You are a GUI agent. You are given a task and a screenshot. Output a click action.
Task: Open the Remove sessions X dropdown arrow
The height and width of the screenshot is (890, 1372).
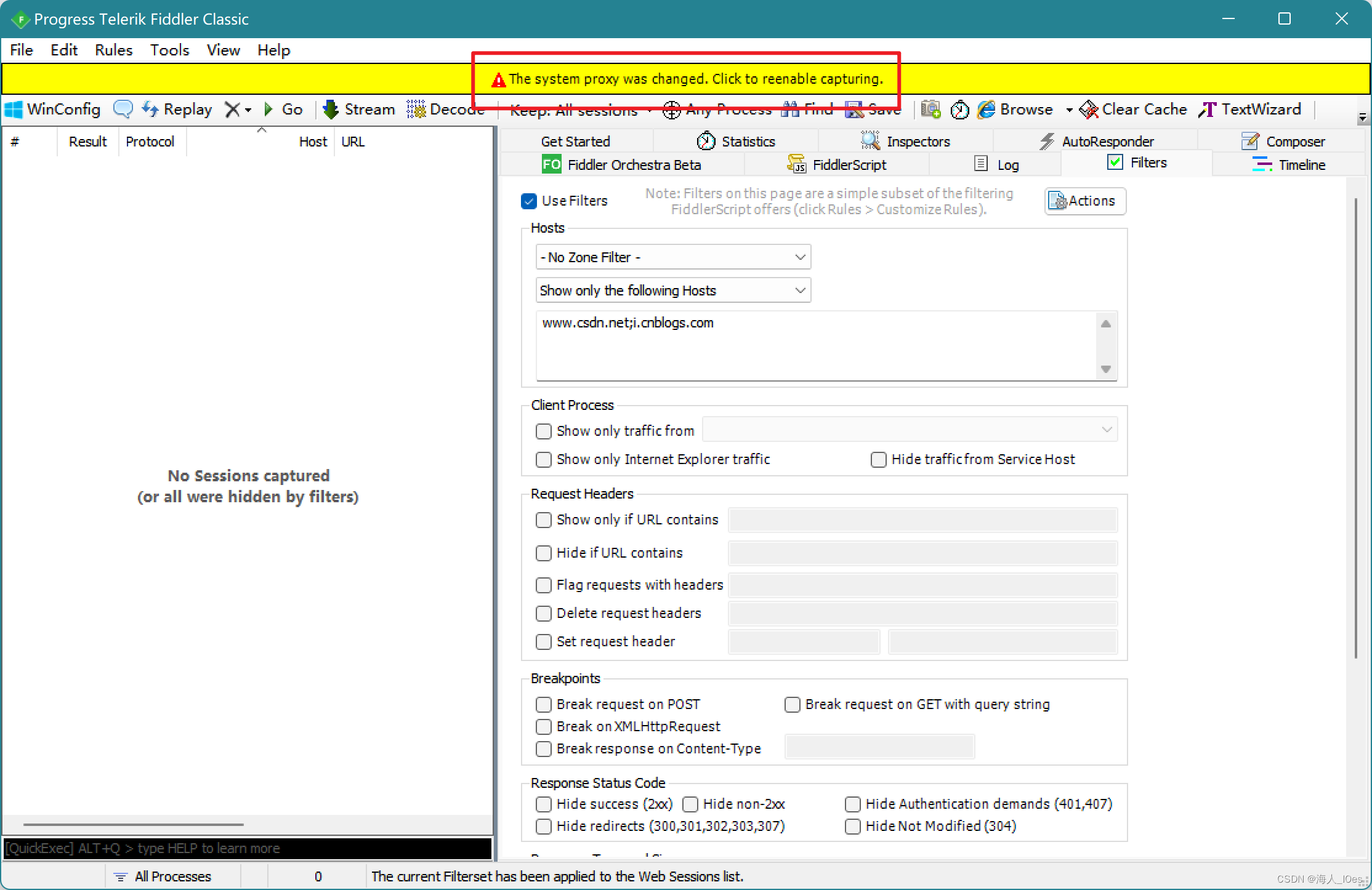249,110
